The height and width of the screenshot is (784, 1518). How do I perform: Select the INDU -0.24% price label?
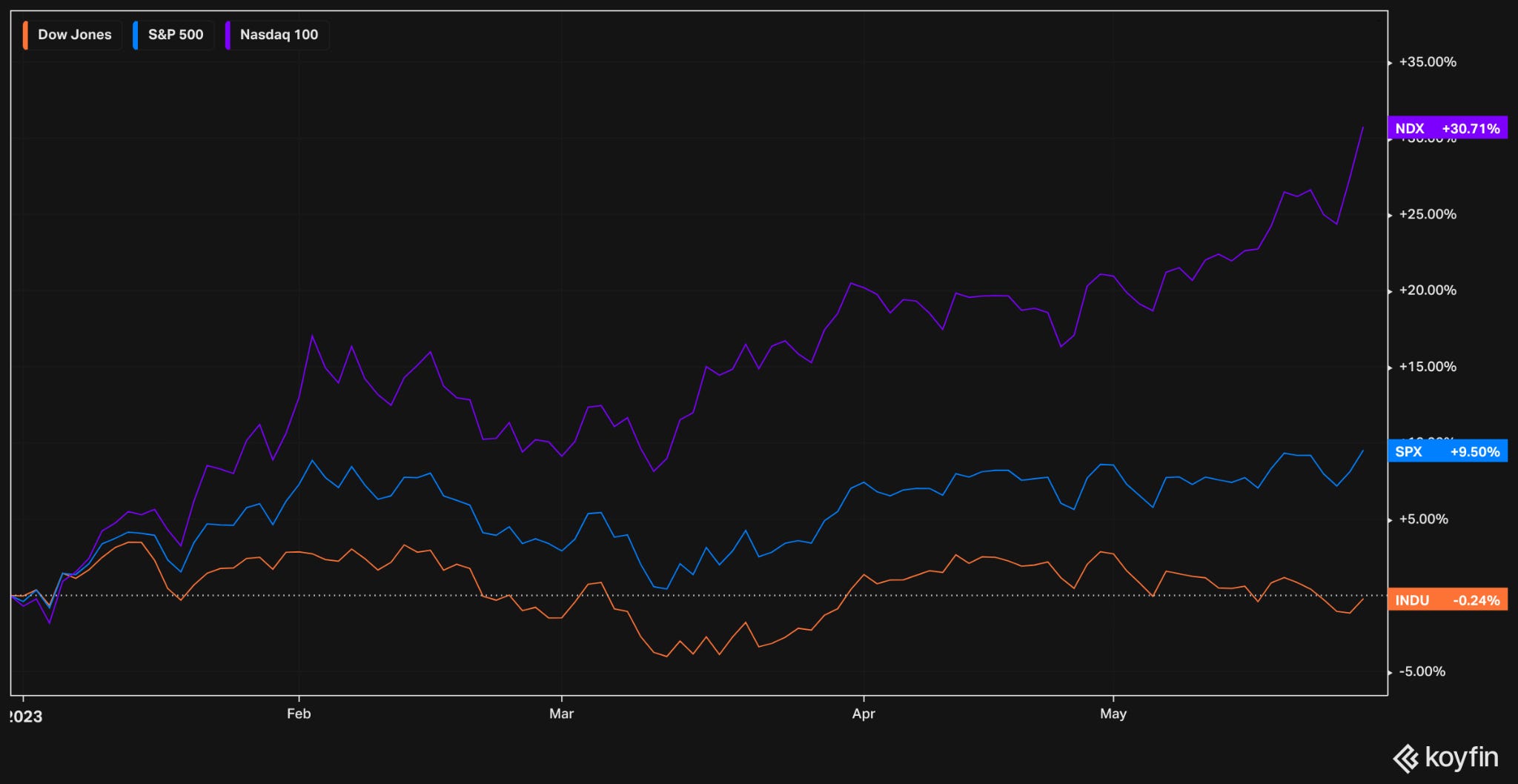coord(1448,600)
